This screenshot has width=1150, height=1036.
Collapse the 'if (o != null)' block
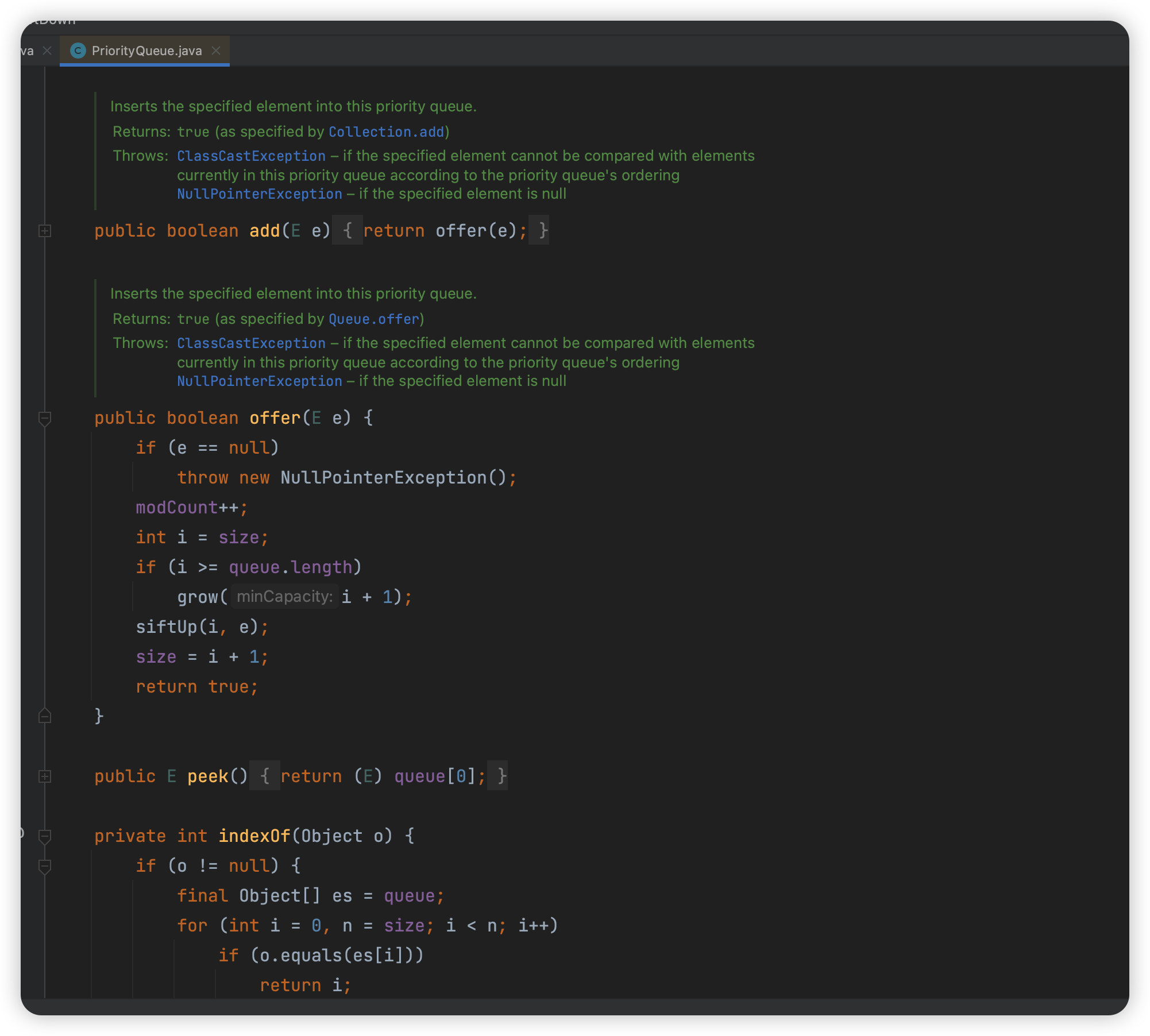pos(45,866)
